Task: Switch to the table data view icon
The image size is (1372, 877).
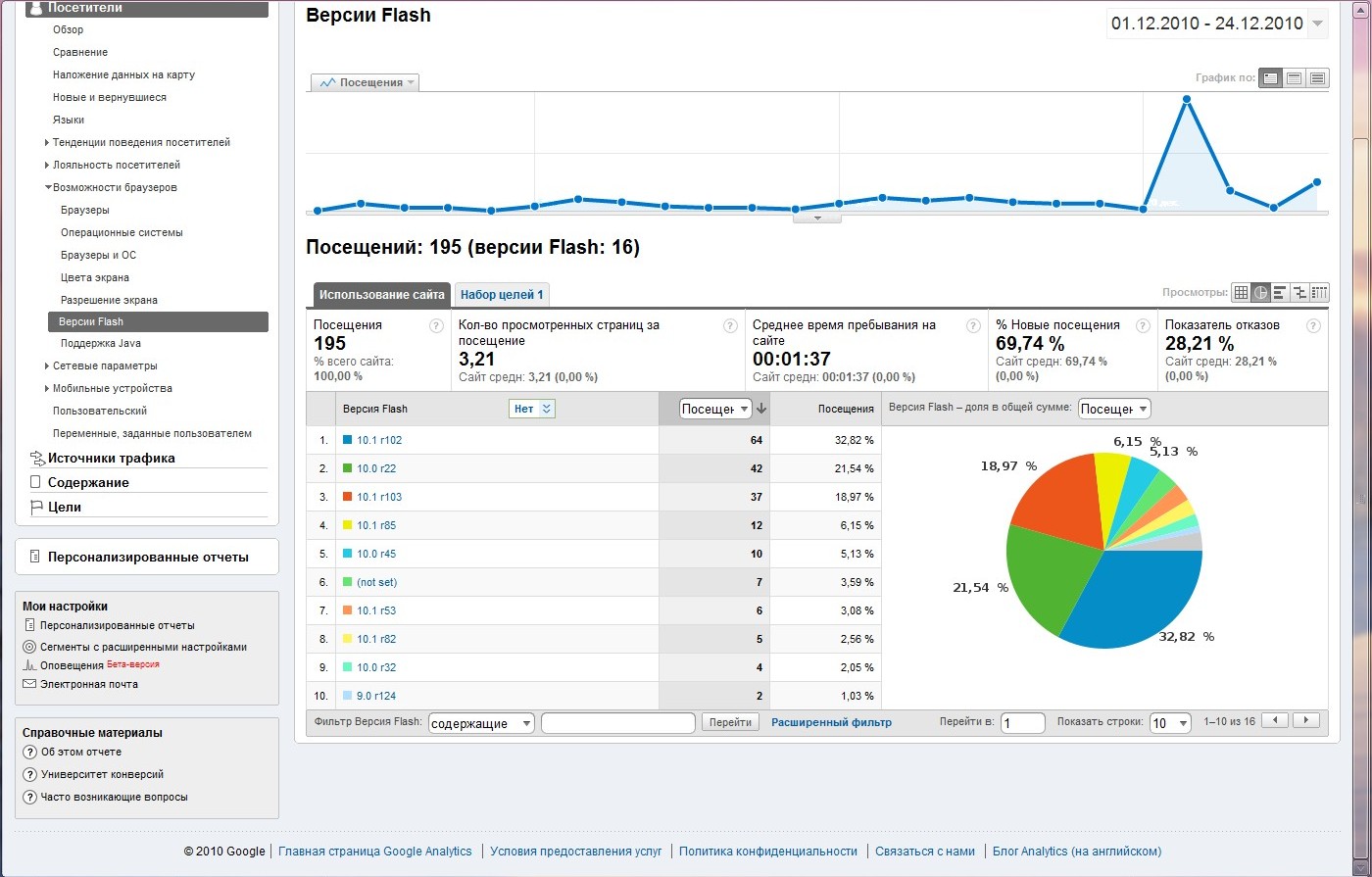Action: (1241, 292)
